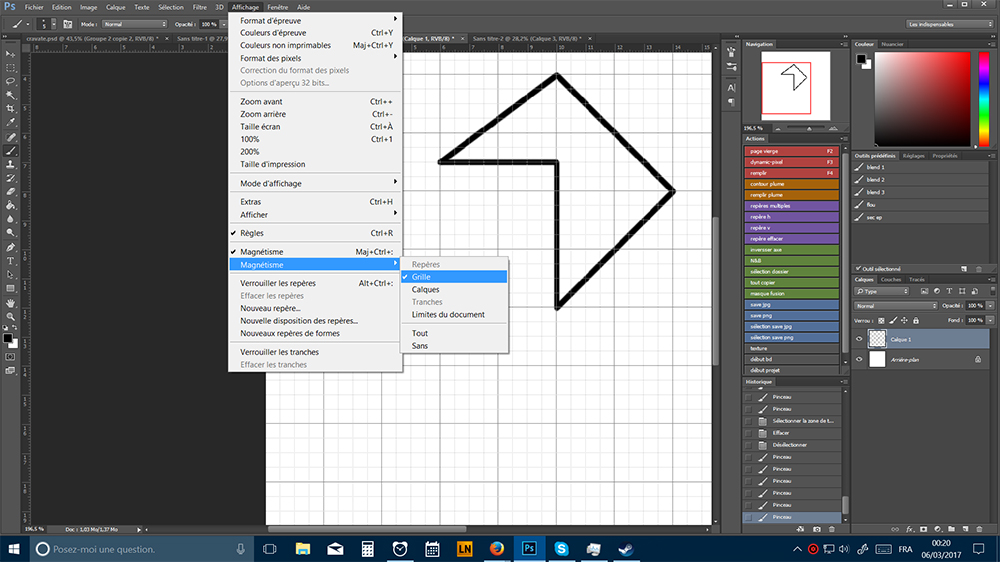Hide the Calque 1 layer with its eye
The width and height of the screenshot is (1000, 562).
(859, 339)
